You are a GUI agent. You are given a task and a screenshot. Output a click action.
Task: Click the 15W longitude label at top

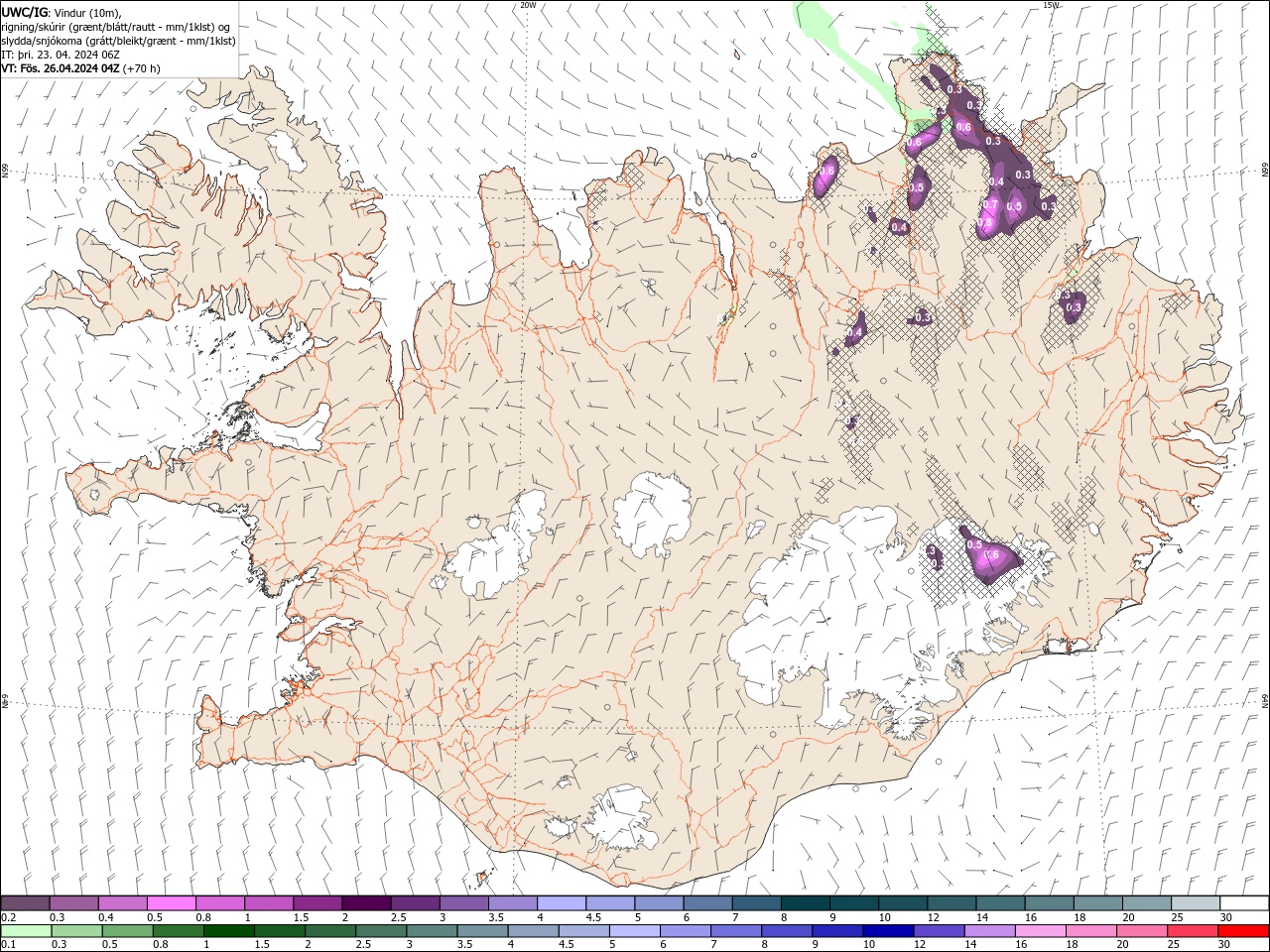[x=1051, y=5]
